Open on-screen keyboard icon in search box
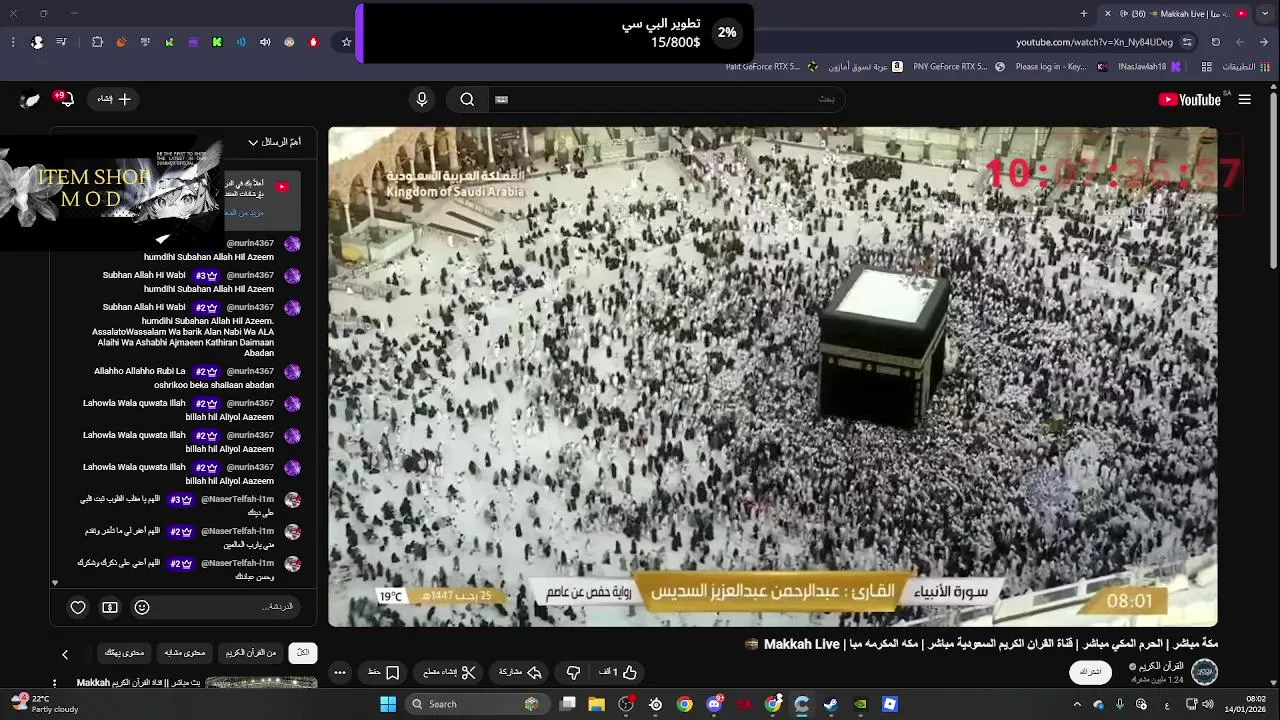 pos(502,99)
